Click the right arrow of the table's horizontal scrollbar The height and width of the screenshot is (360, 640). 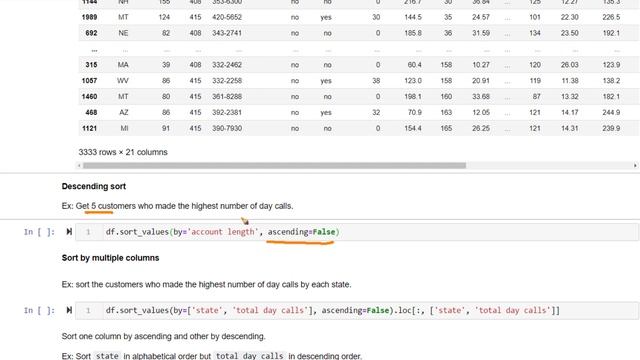pyautogui.click(x=635, y=165)
